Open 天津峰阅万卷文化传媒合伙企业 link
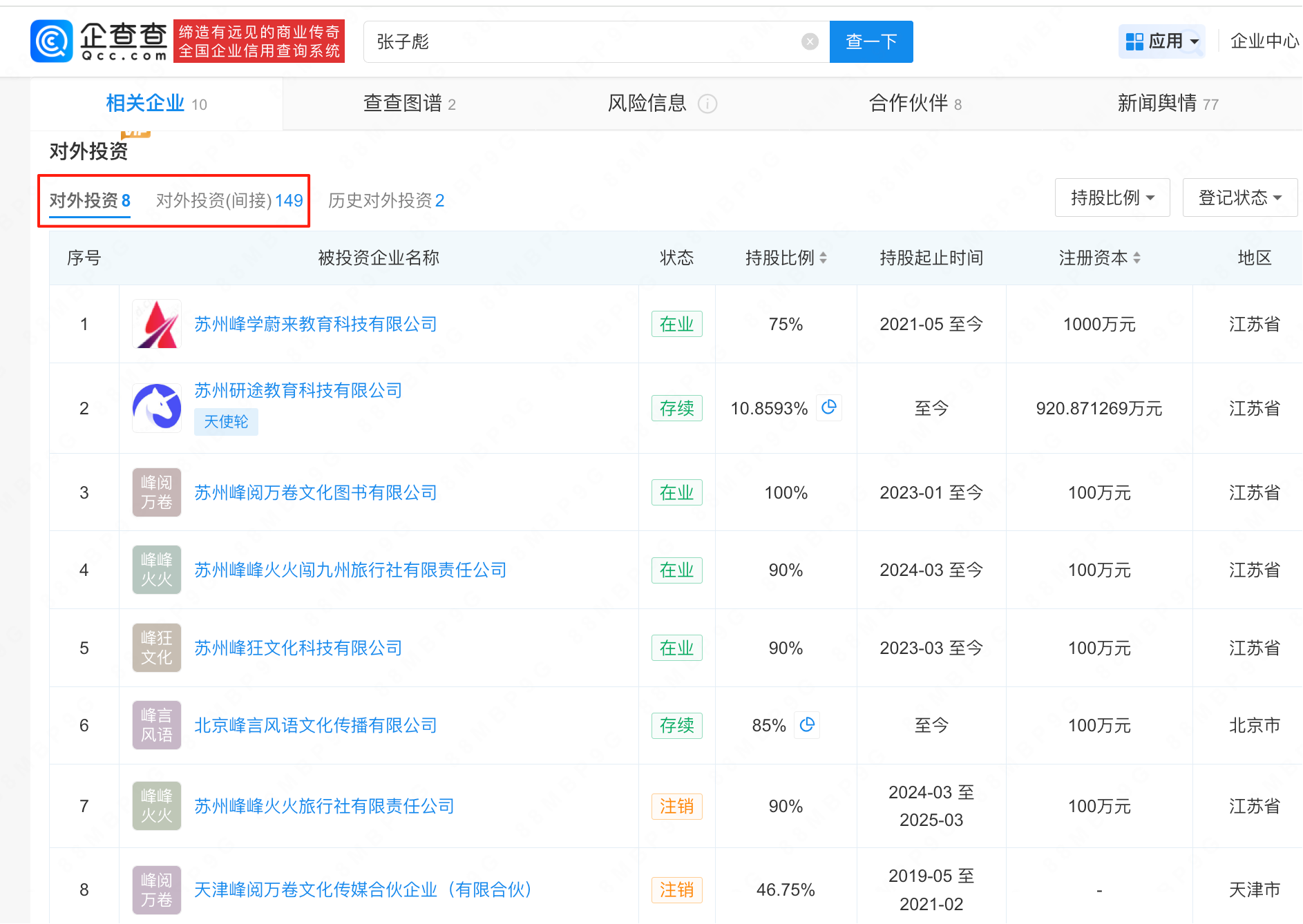The image size is (1303, 924). tap(363, 889)
